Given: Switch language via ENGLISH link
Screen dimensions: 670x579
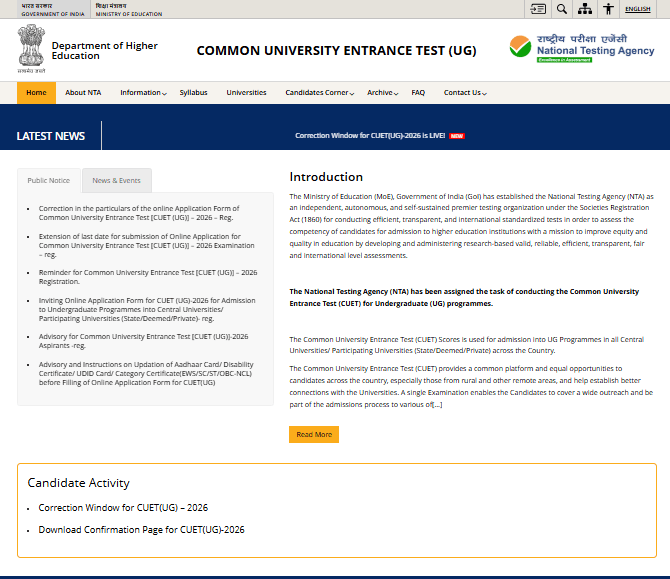Looking at the screenshot, I should pyautogui.click(x=637, y=9).
